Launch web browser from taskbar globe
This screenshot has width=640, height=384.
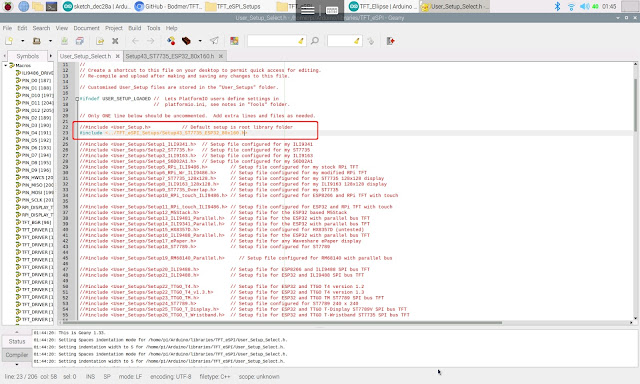pos(23,6)
